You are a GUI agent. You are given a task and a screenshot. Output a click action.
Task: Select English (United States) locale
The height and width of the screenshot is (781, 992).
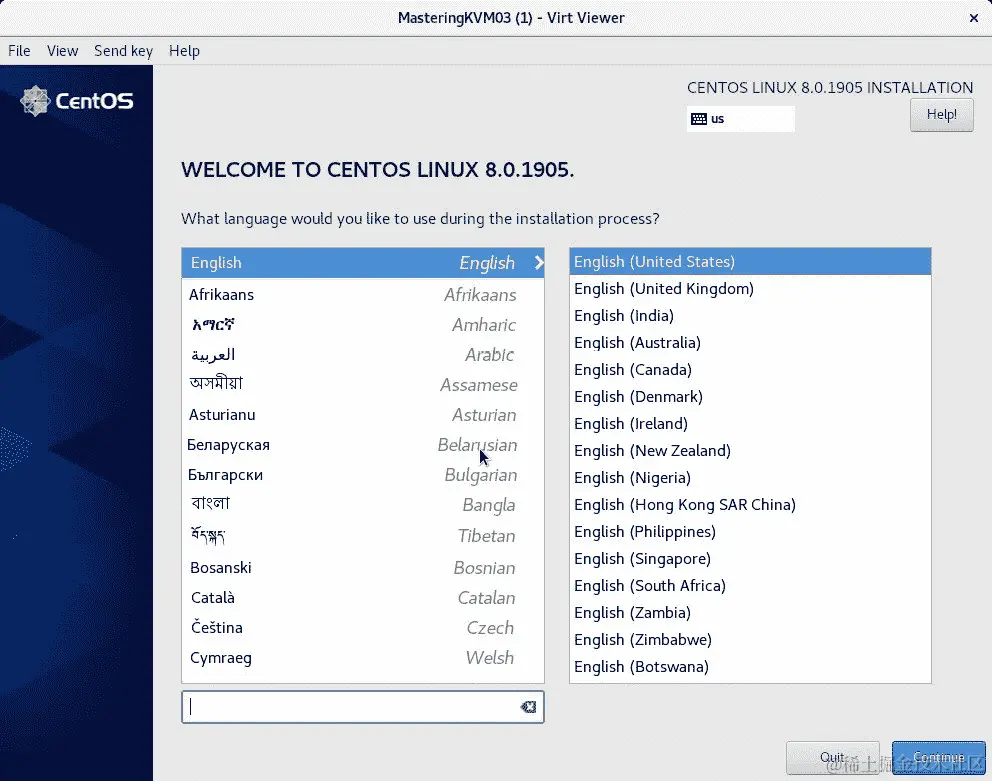[x=750, y=262]
